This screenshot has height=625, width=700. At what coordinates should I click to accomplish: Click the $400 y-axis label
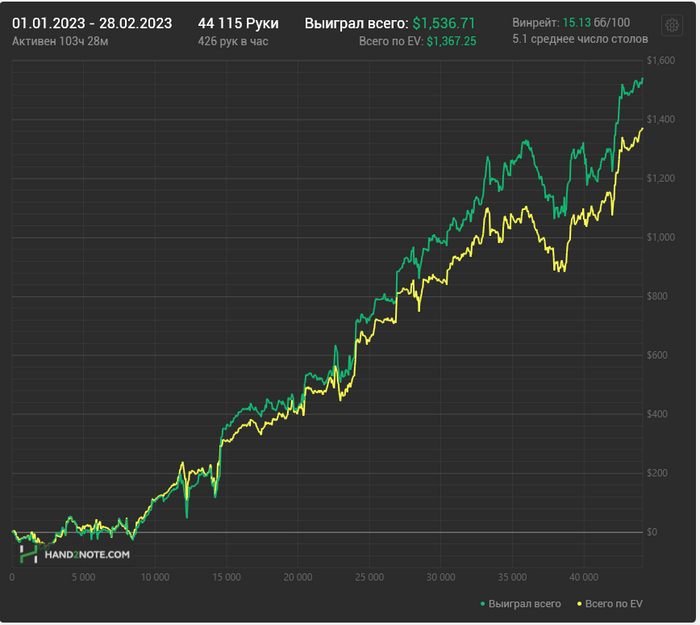657,414
